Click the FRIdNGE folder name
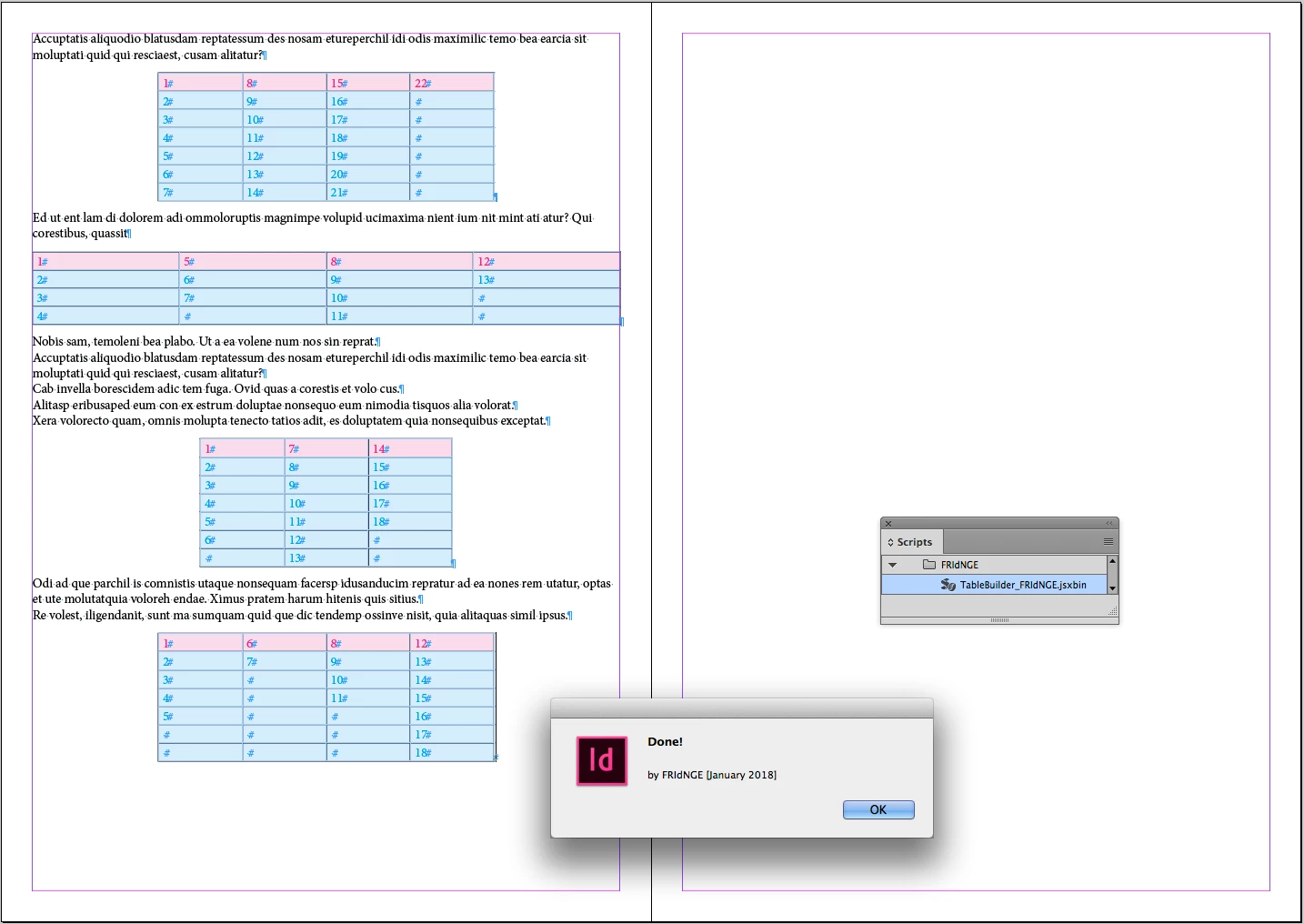 click(x=959, y=565)
